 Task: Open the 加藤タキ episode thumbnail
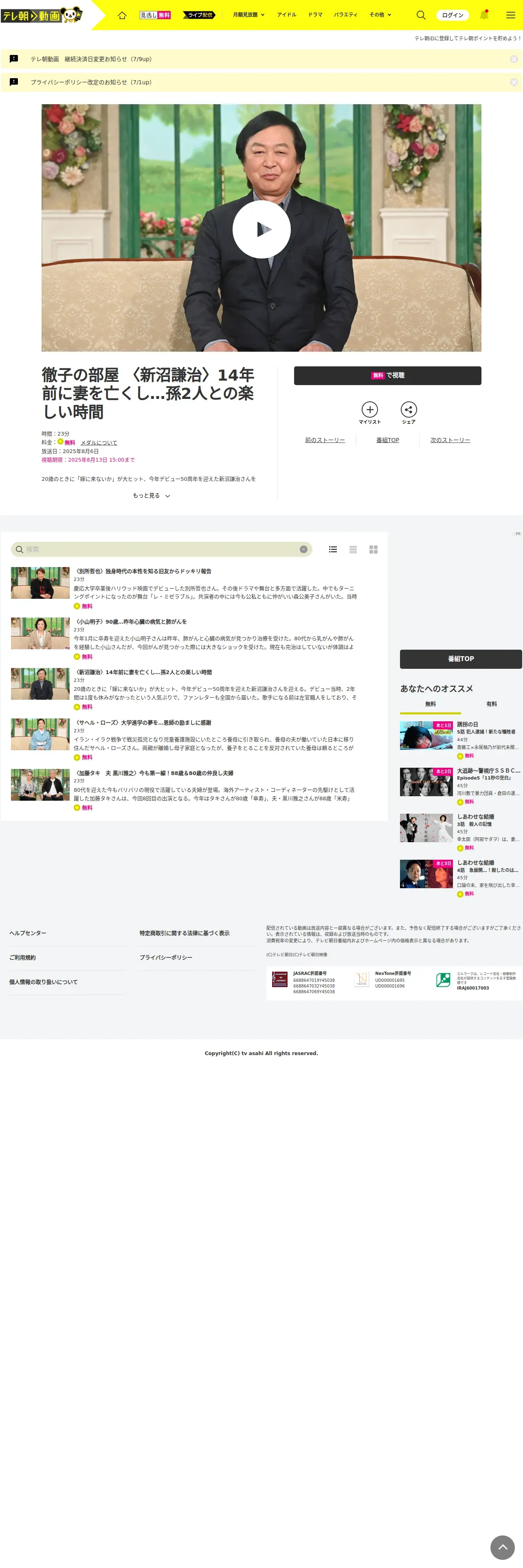coord(40,784)
